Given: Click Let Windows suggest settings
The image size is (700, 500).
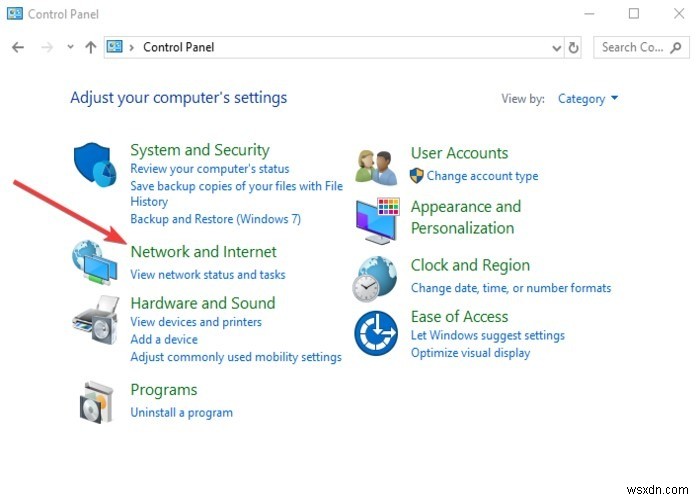Looking at the screenshot, I should pos(488,335).
